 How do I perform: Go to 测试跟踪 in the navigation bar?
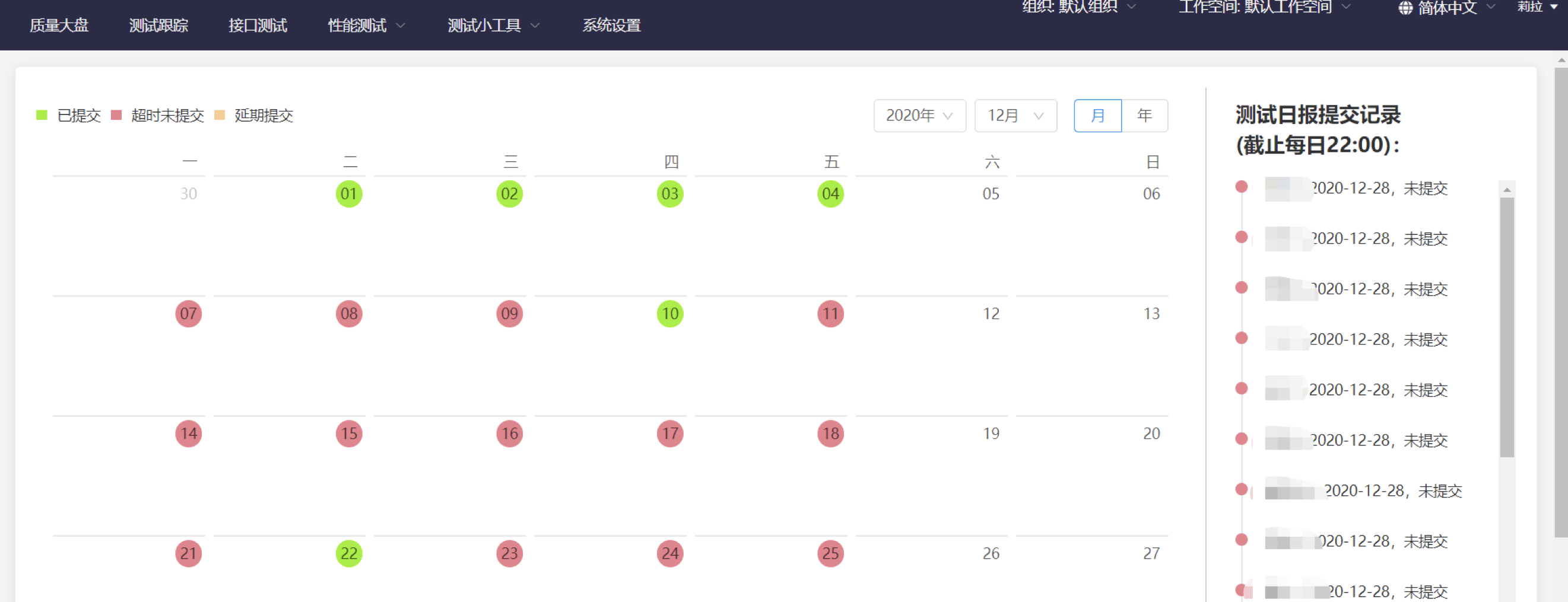[158, 26]
